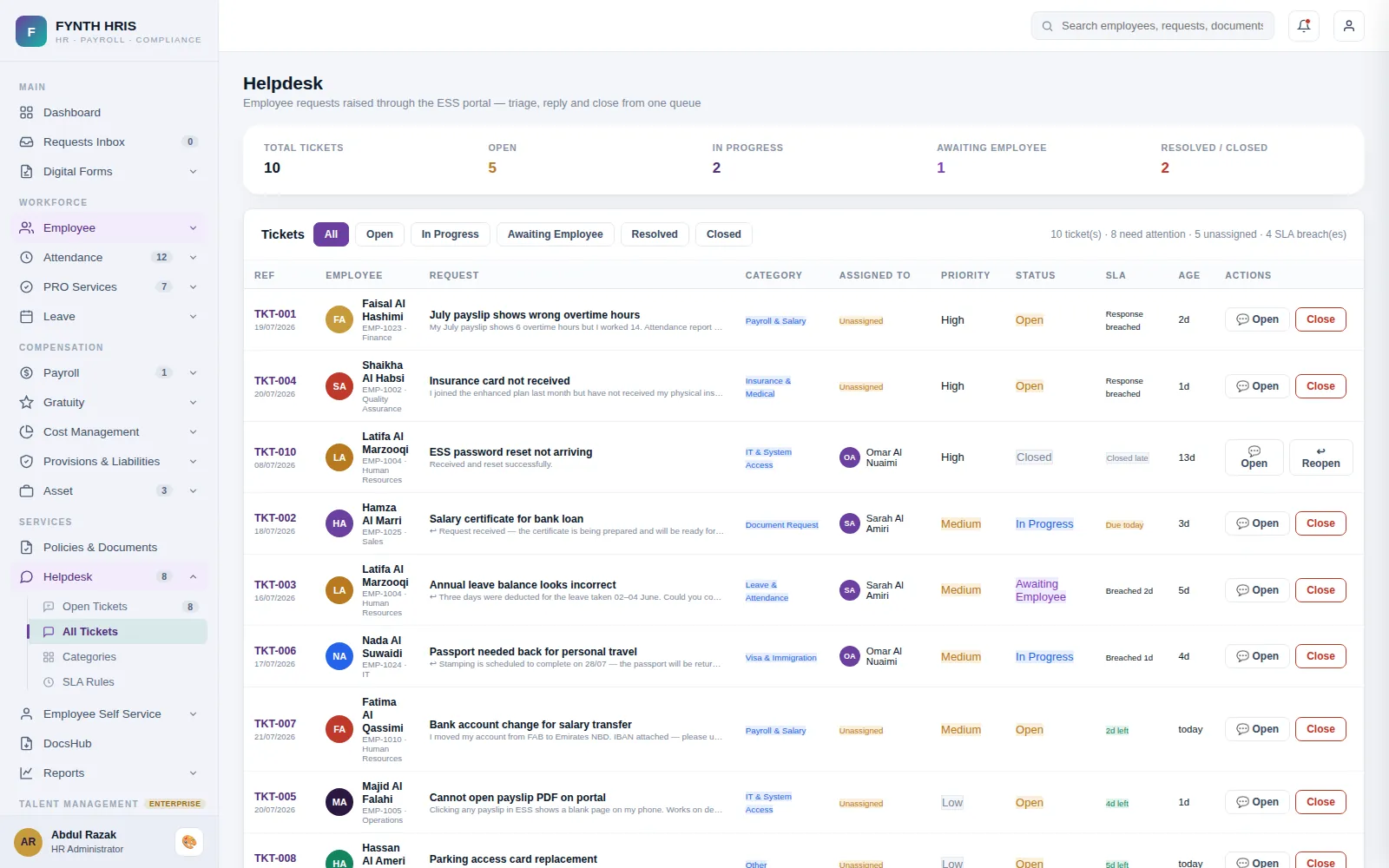Open SLA Rules in Helpdesk submenu
Screen dimensions: 1389x868
(x=117, y=682)
